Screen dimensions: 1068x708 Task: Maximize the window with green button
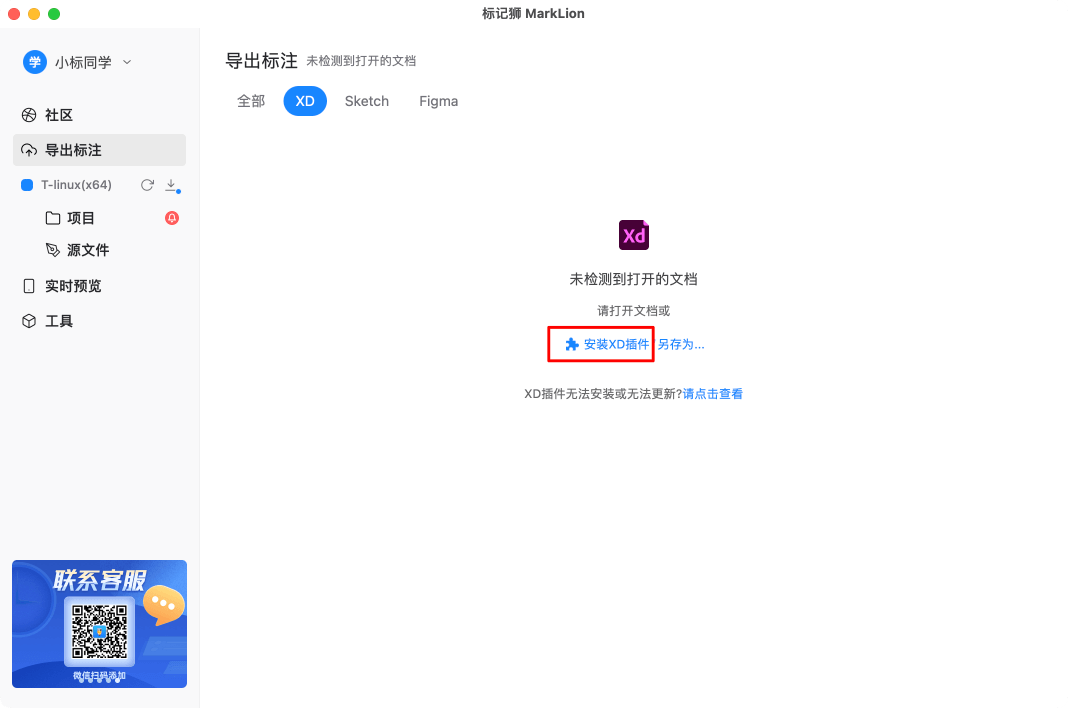pos(54,14)
